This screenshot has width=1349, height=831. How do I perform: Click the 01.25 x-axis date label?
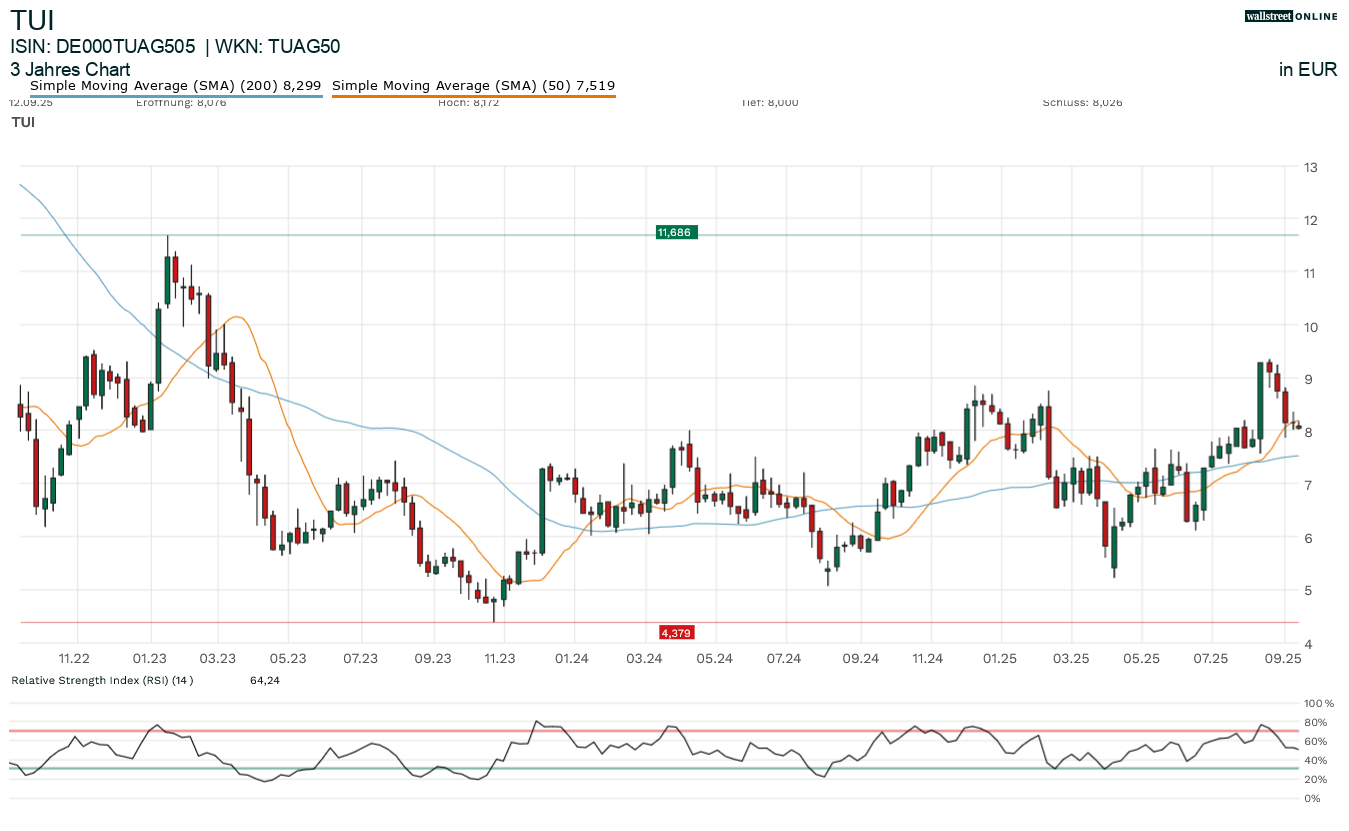[x=1000, y=658]
